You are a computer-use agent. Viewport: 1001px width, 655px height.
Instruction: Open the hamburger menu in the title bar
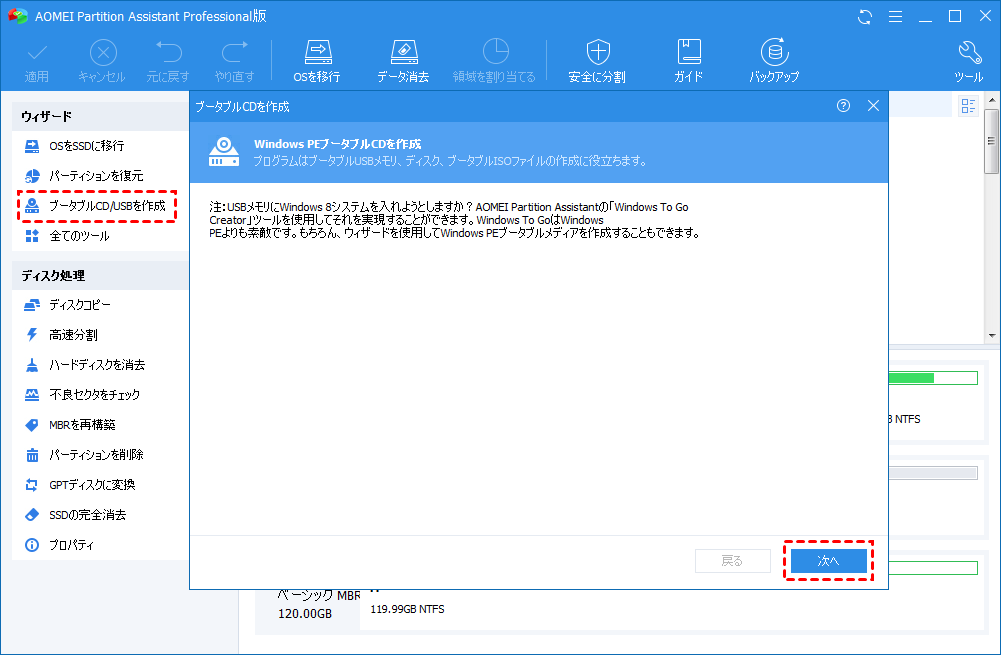[x=896, y=17]
